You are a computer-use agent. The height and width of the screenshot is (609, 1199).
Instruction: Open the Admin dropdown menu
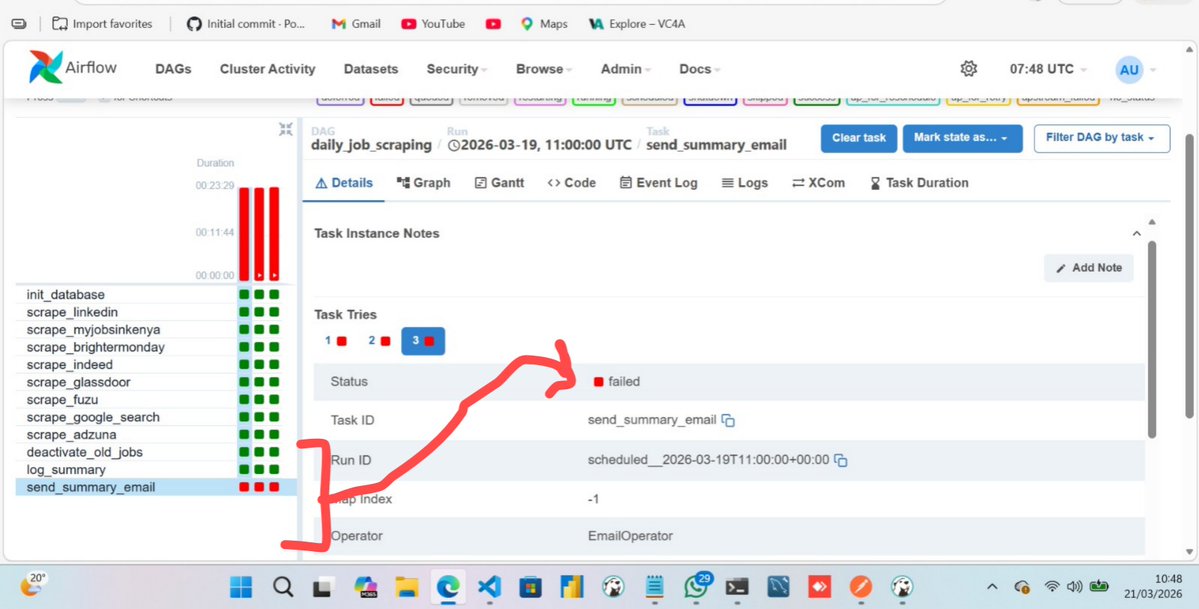(625, 69)
